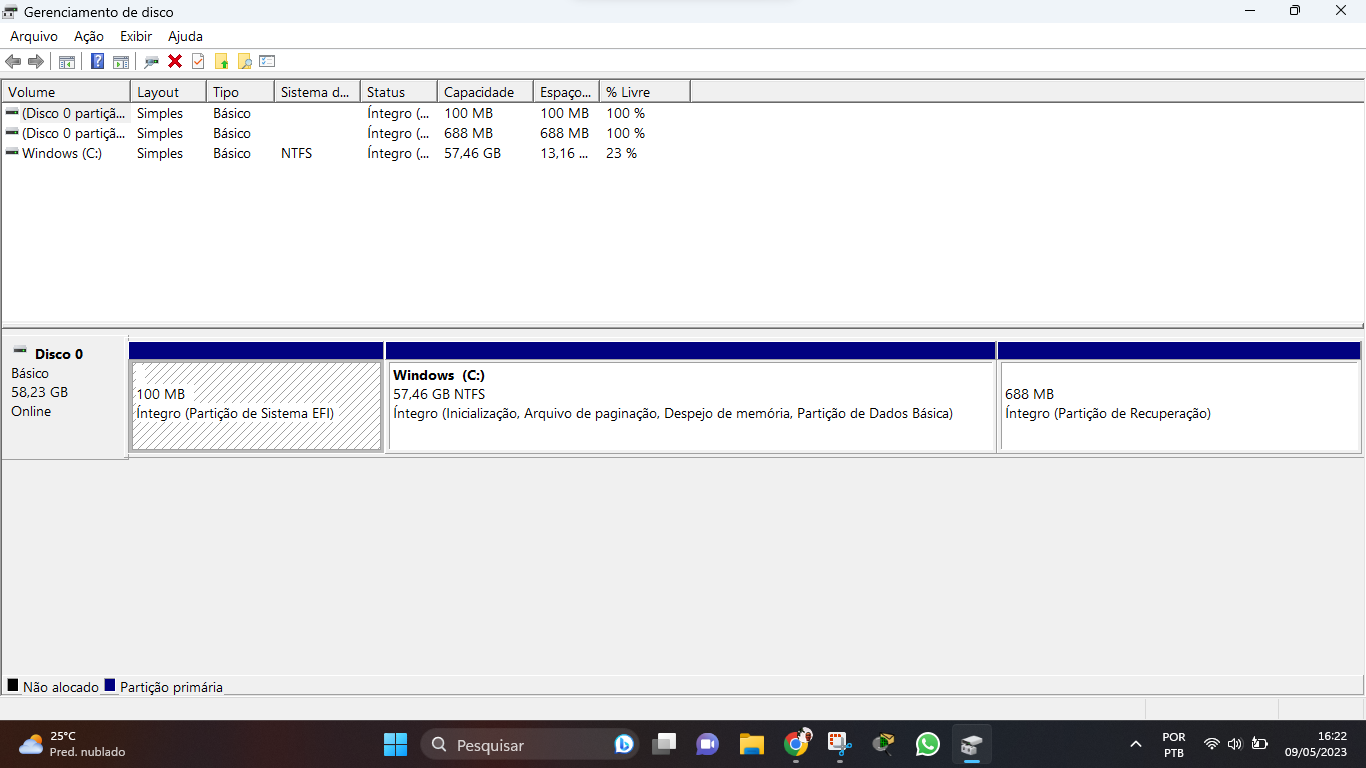Click the disk connect icon in toolbar

(x=151, y=62)
